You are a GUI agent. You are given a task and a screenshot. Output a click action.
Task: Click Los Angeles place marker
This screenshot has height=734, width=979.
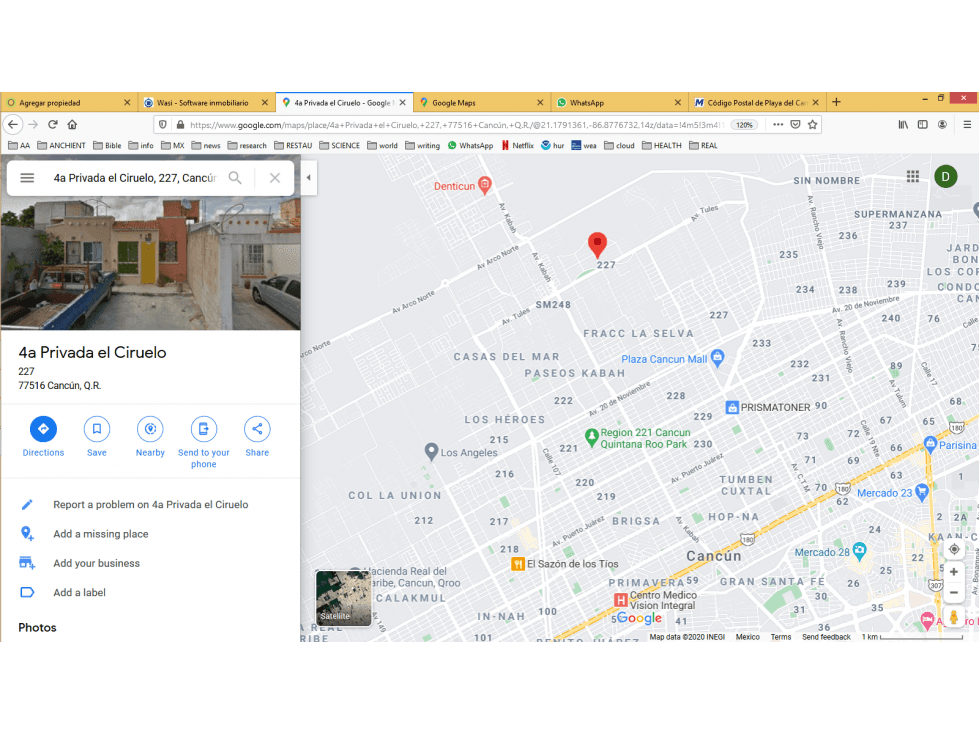431,452
